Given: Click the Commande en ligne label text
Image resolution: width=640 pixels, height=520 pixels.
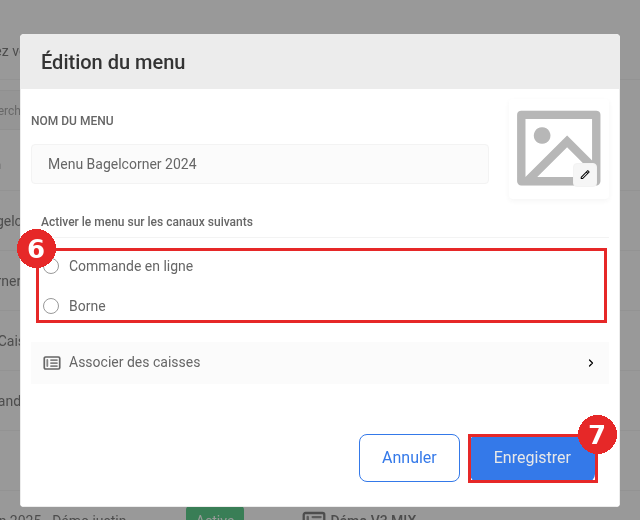Looking at the screenshot, I should [131, 266].
